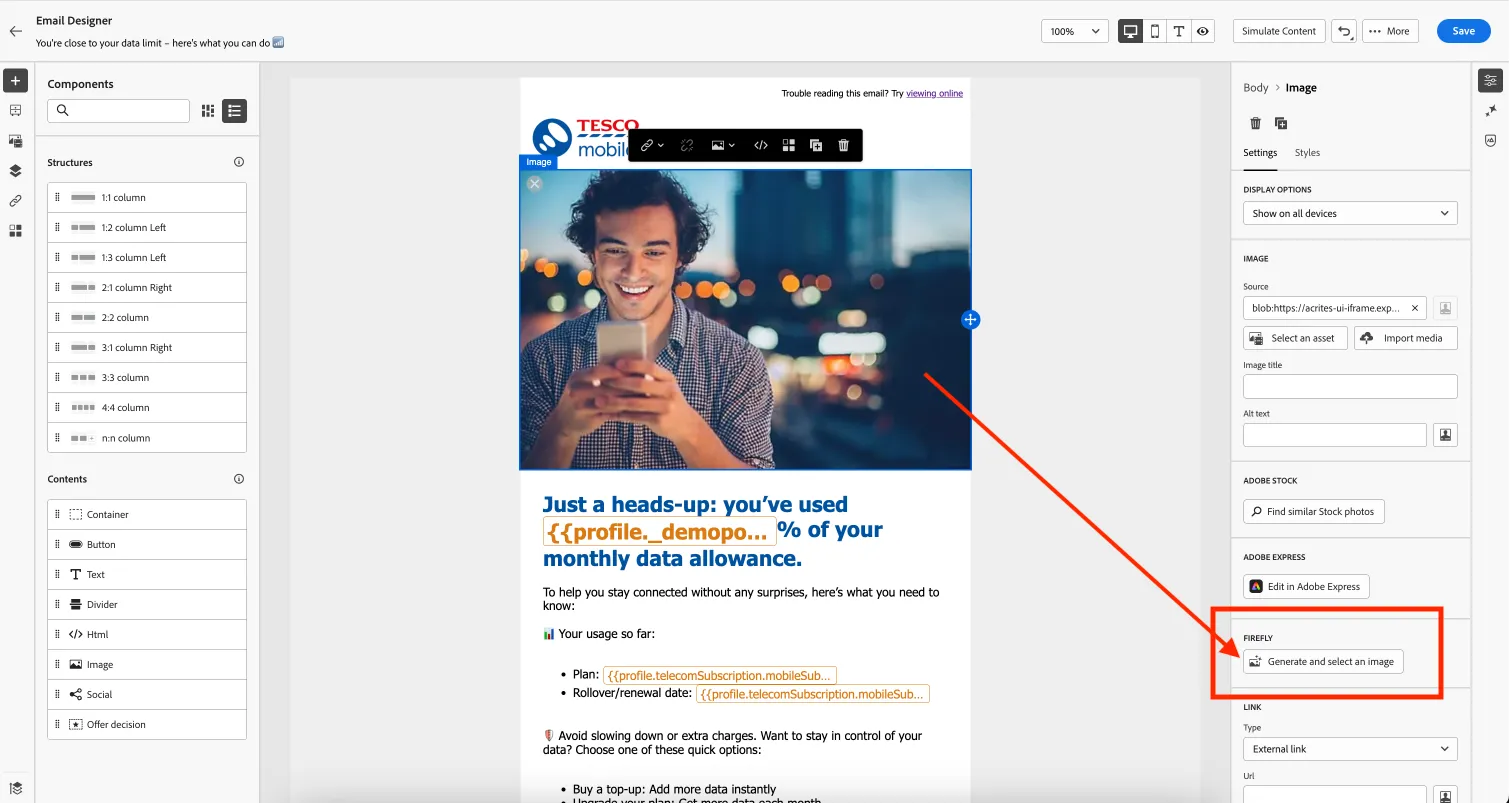The image size is (1510, 803).
Task: Open 'Show on all devices' dropdown
Action: 1350,213
